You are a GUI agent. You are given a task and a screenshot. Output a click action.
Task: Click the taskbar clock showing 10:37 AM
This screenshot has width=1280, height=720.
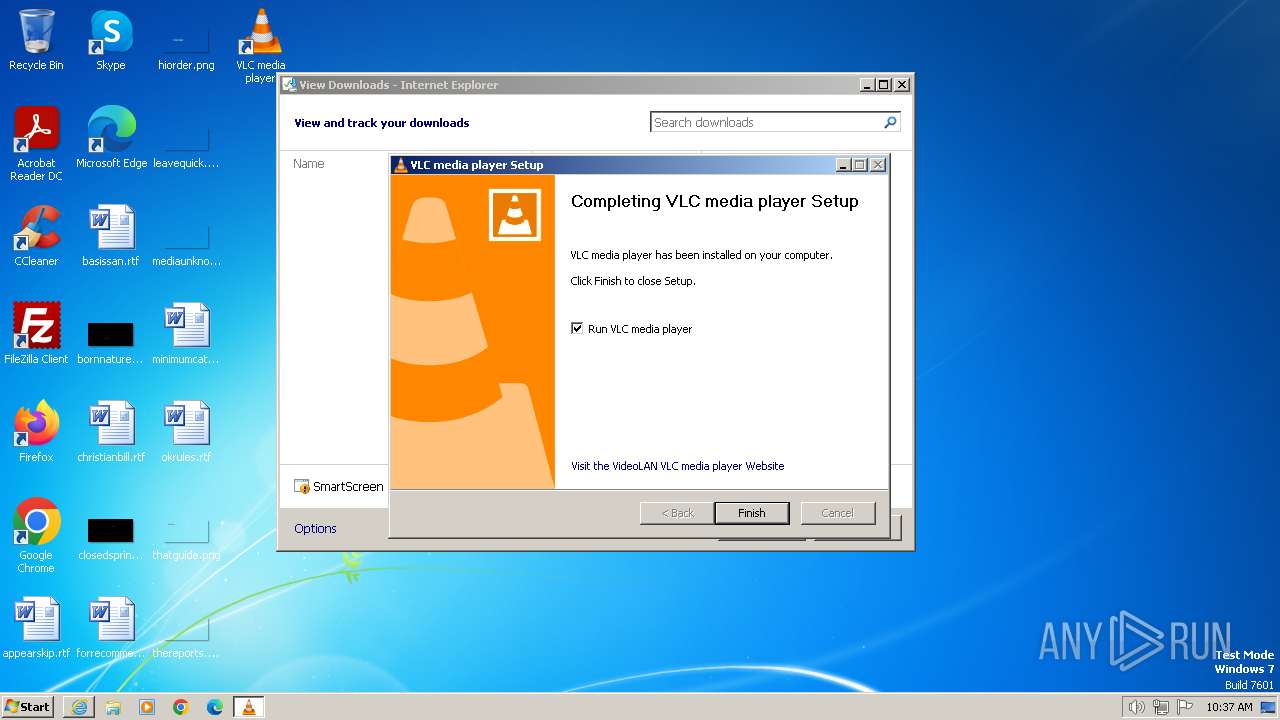pyautogui.click(x=1229, y=707)
